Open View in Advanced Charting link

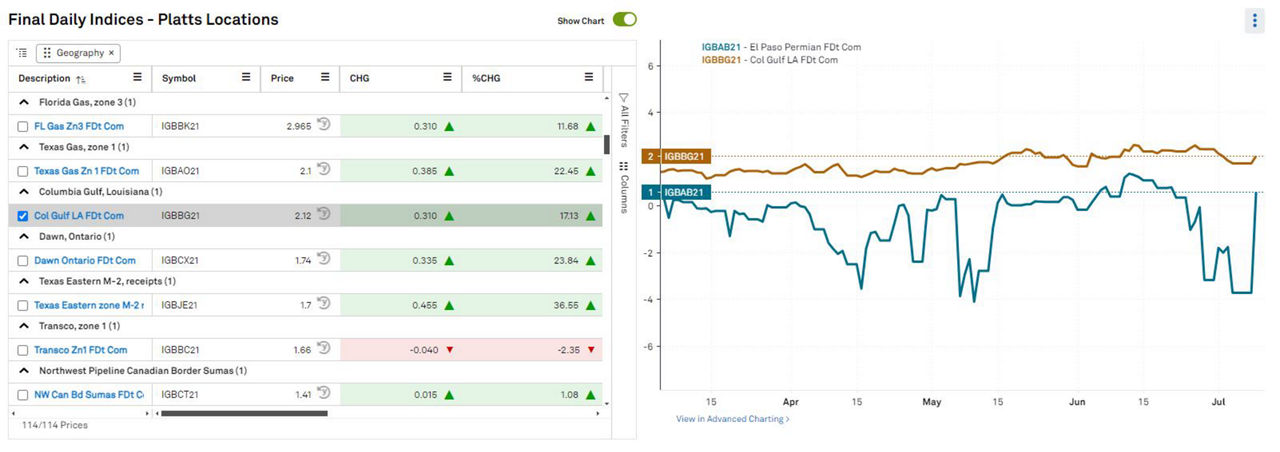pyautogui.click(x=732, y=419)
